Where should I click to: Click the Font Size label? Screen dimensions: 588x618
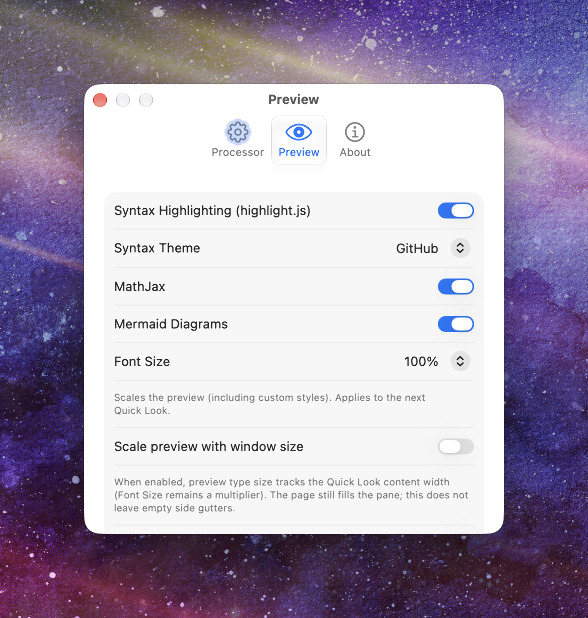tap(142, 361)
